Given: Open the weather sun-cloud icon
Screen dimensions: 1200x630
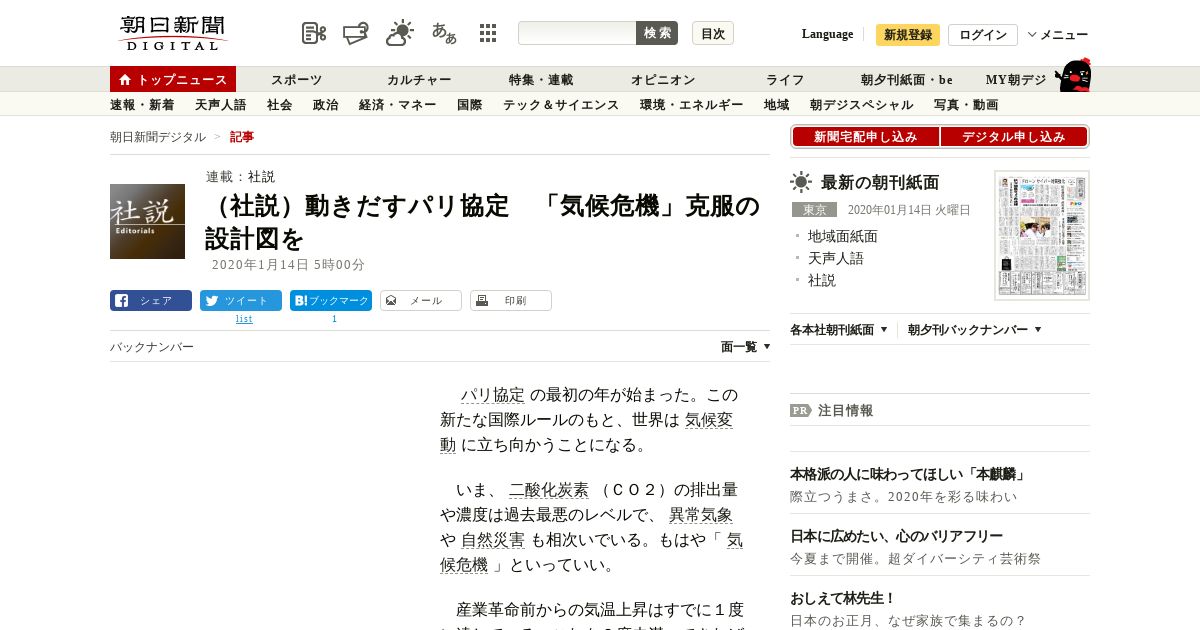Looking at the screenshot, I should coord(400,33).
